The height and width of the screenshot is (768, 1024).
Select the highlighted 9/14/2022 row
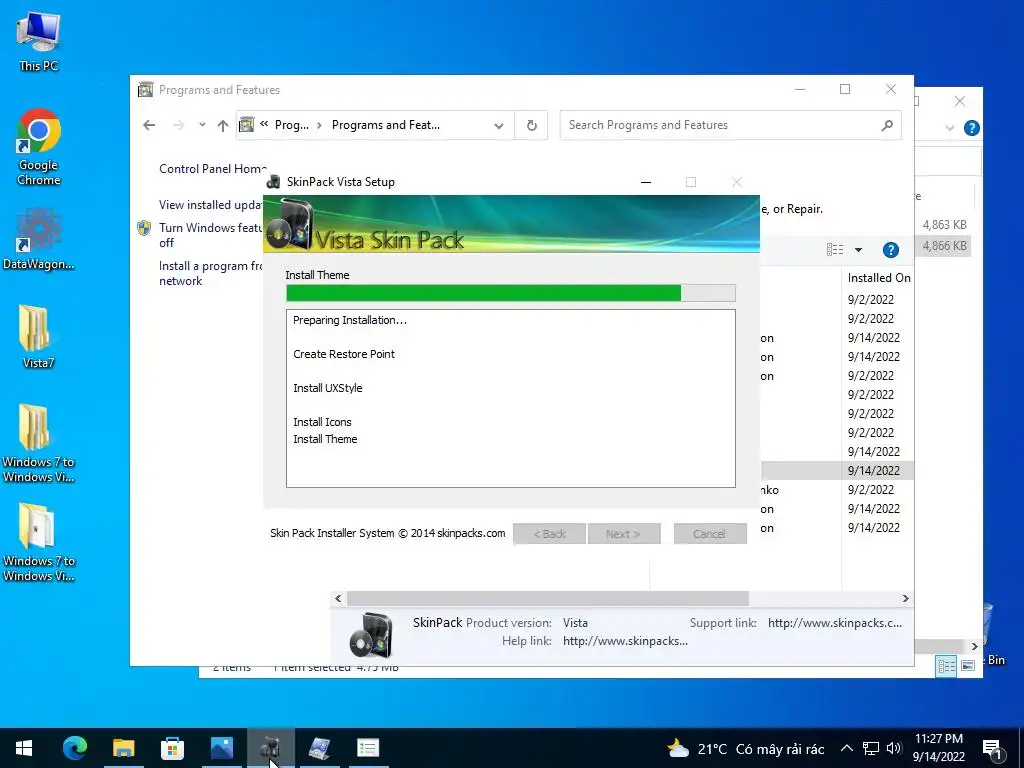pos(837,470)
